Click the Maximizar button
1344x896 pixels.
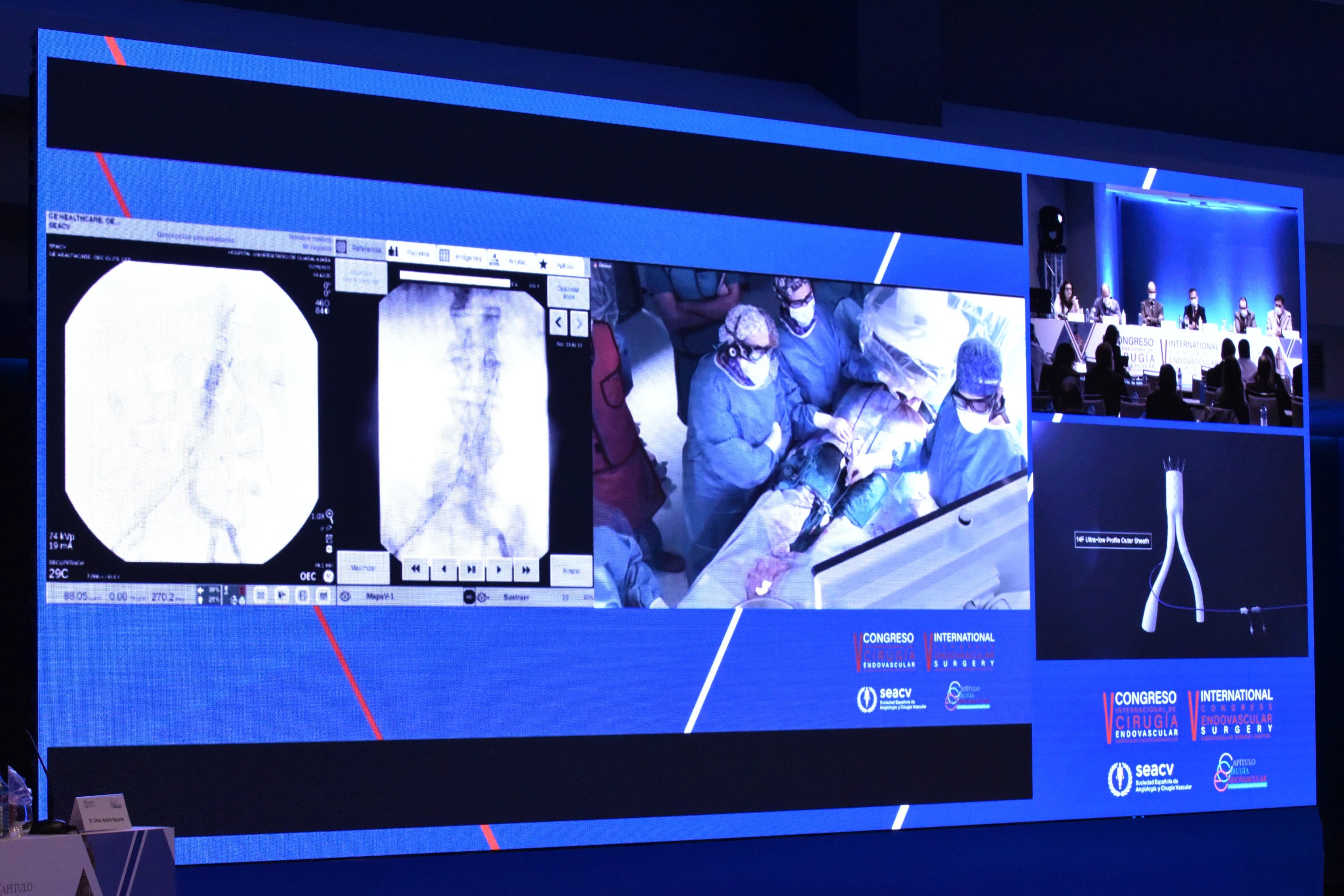click(x=364, y=567)
